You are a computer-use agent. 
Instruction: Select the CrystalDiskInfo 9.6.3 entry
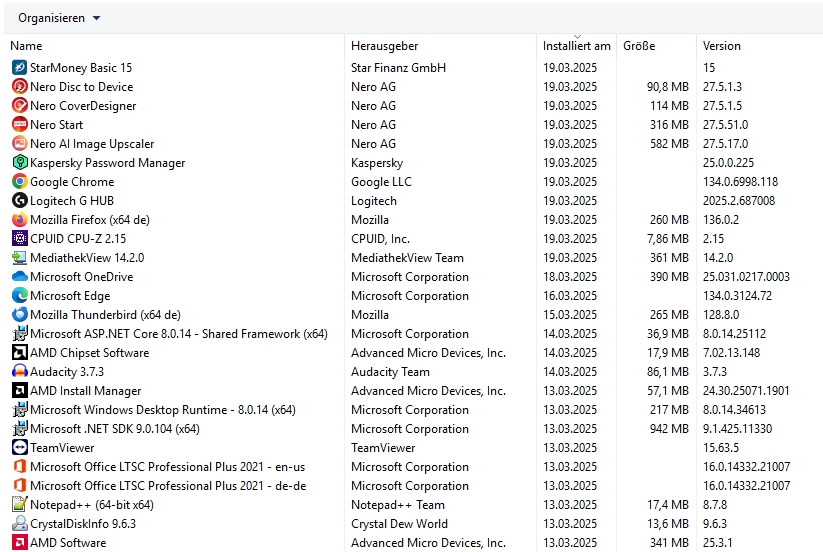pos(83,524)
